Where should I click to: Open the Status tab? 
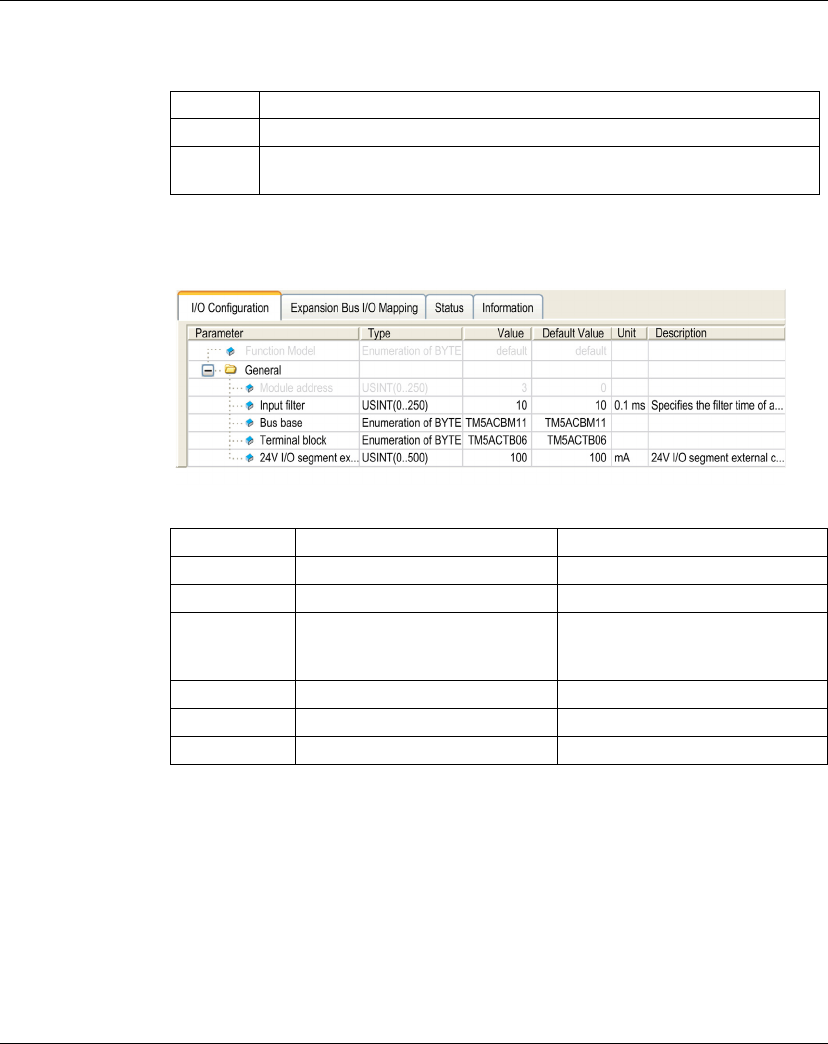pyautogui.click(x=449, y=308)
